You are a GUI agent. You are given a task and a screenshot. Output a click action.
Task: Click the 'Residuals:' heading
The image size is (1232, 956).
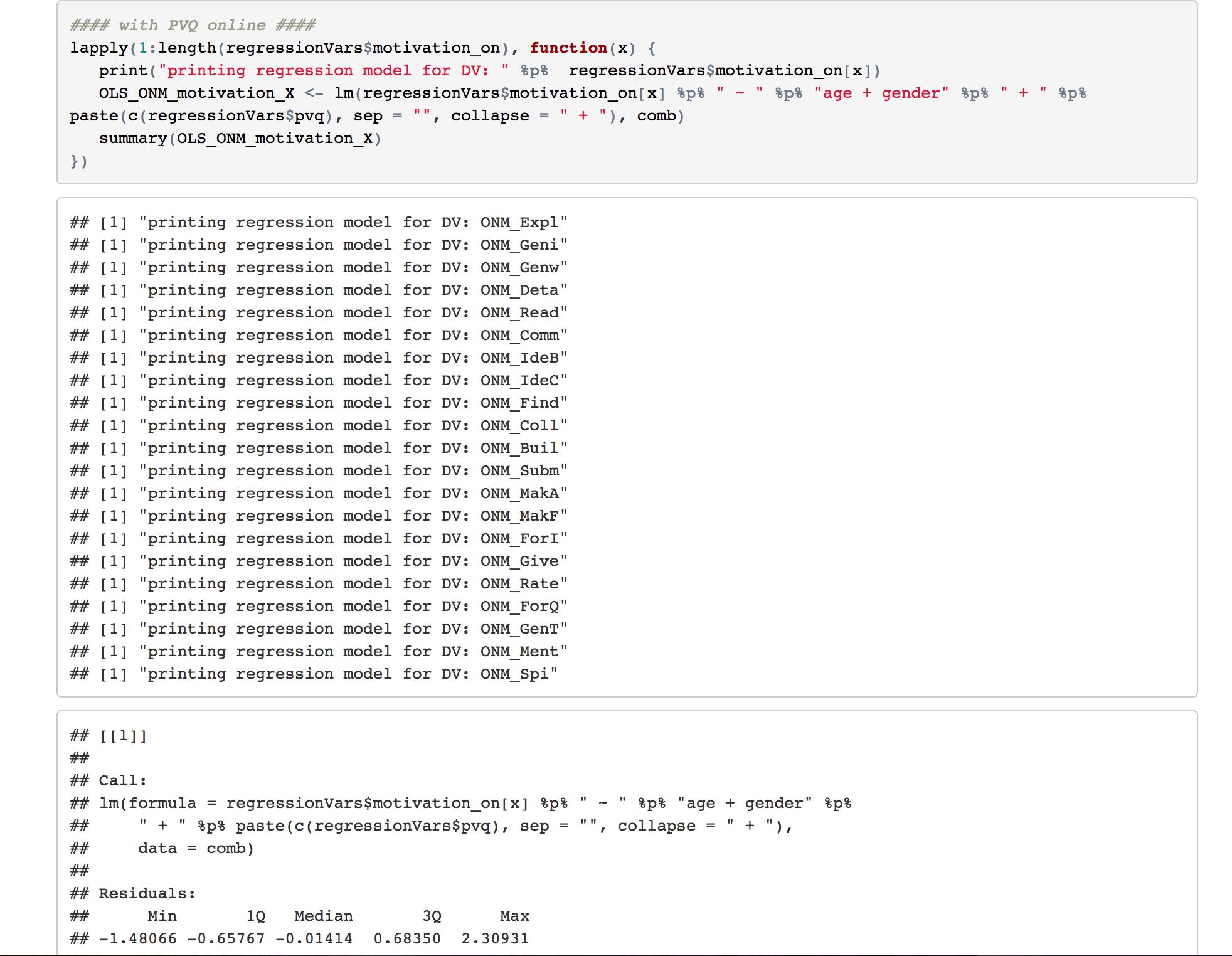point(147,893)
